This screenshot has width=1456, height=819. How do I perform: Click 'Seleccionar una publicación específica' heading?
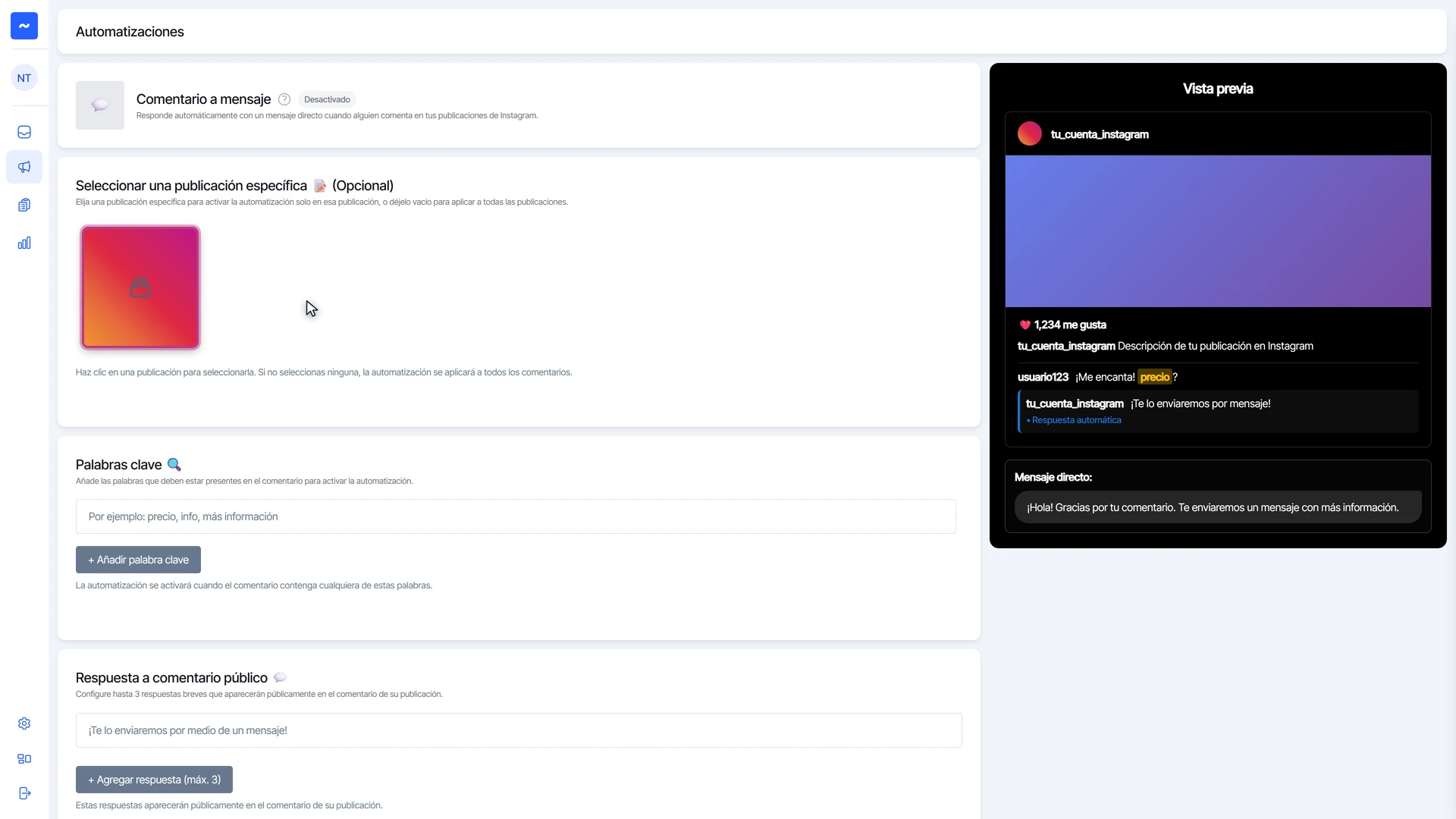pos(191,186)
